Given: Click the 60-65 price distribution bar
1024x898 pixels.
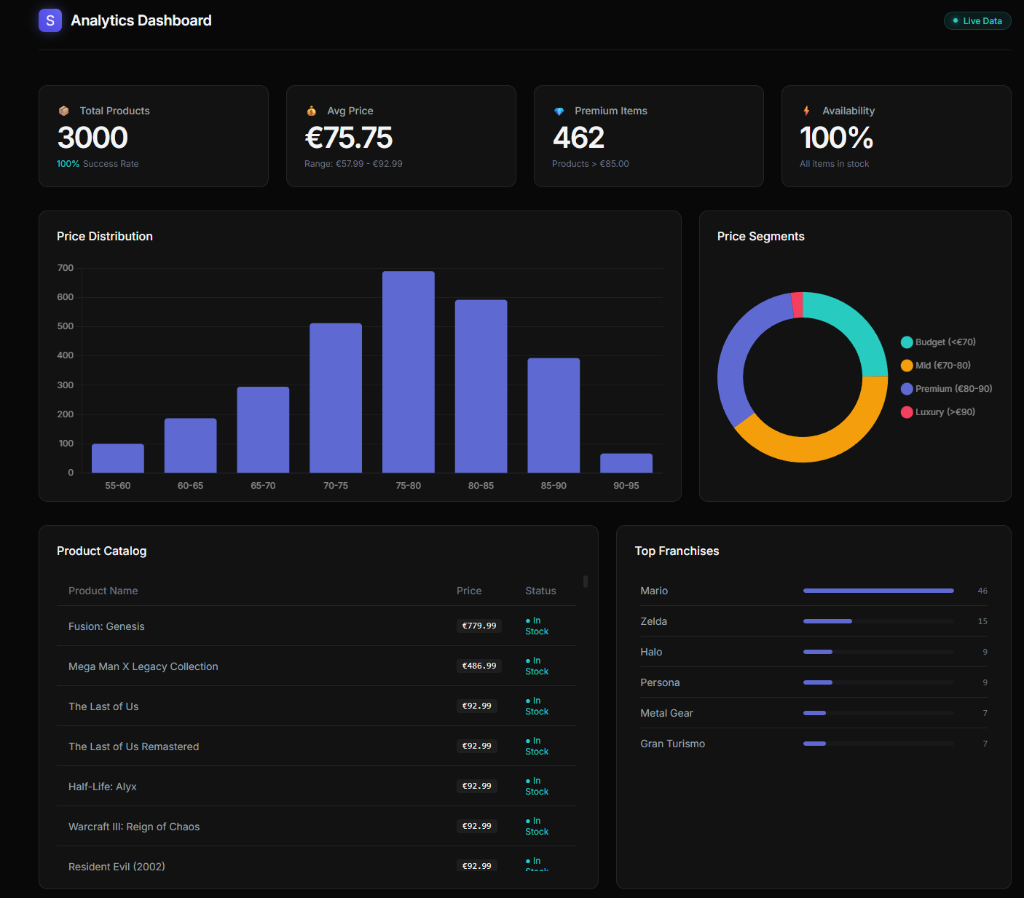Looking at the screenshot, I should tap(190, 445).
